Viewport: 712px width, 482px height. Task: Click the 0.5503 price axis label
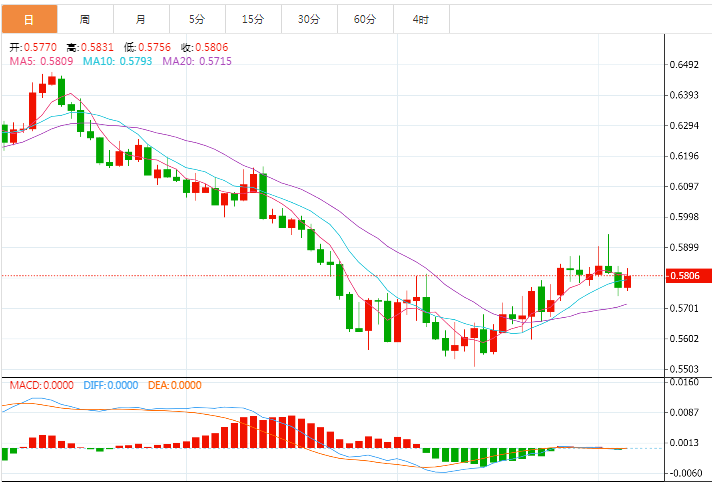click(684, 369)
